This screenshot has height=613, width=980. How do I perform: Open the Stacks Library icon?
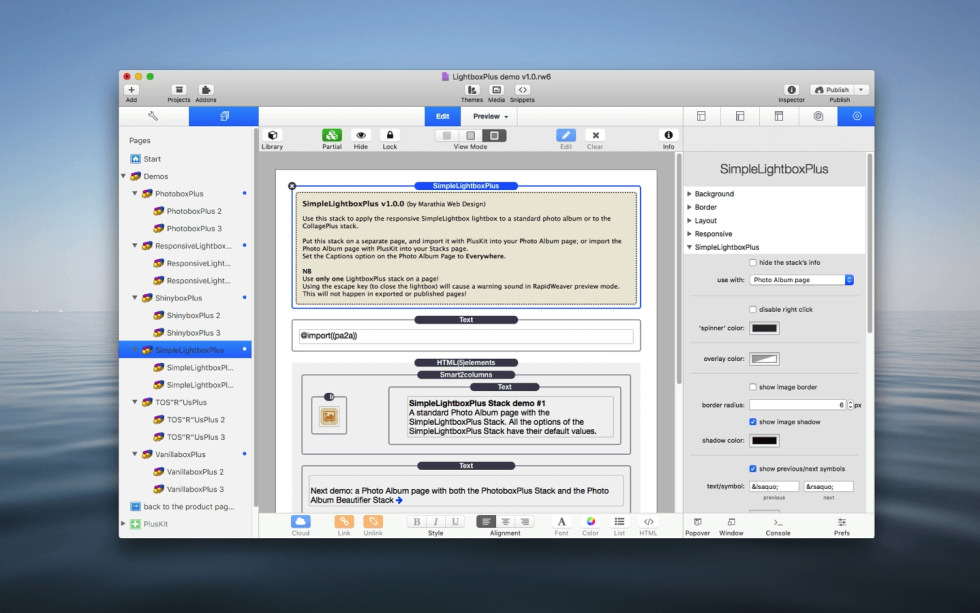coord(272,136)
